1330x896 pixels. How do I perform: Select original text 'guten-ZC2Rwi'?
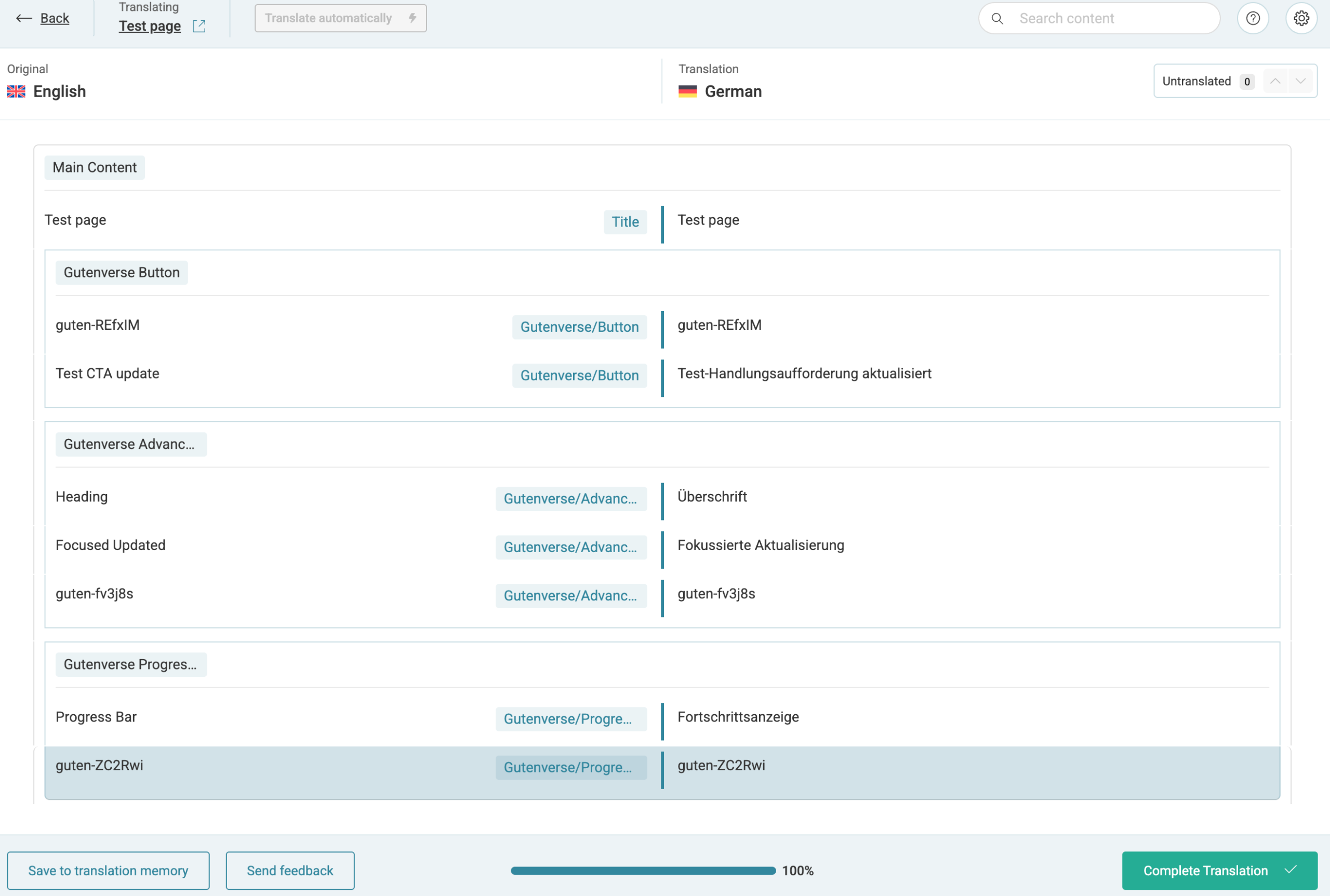coord(99,765)
